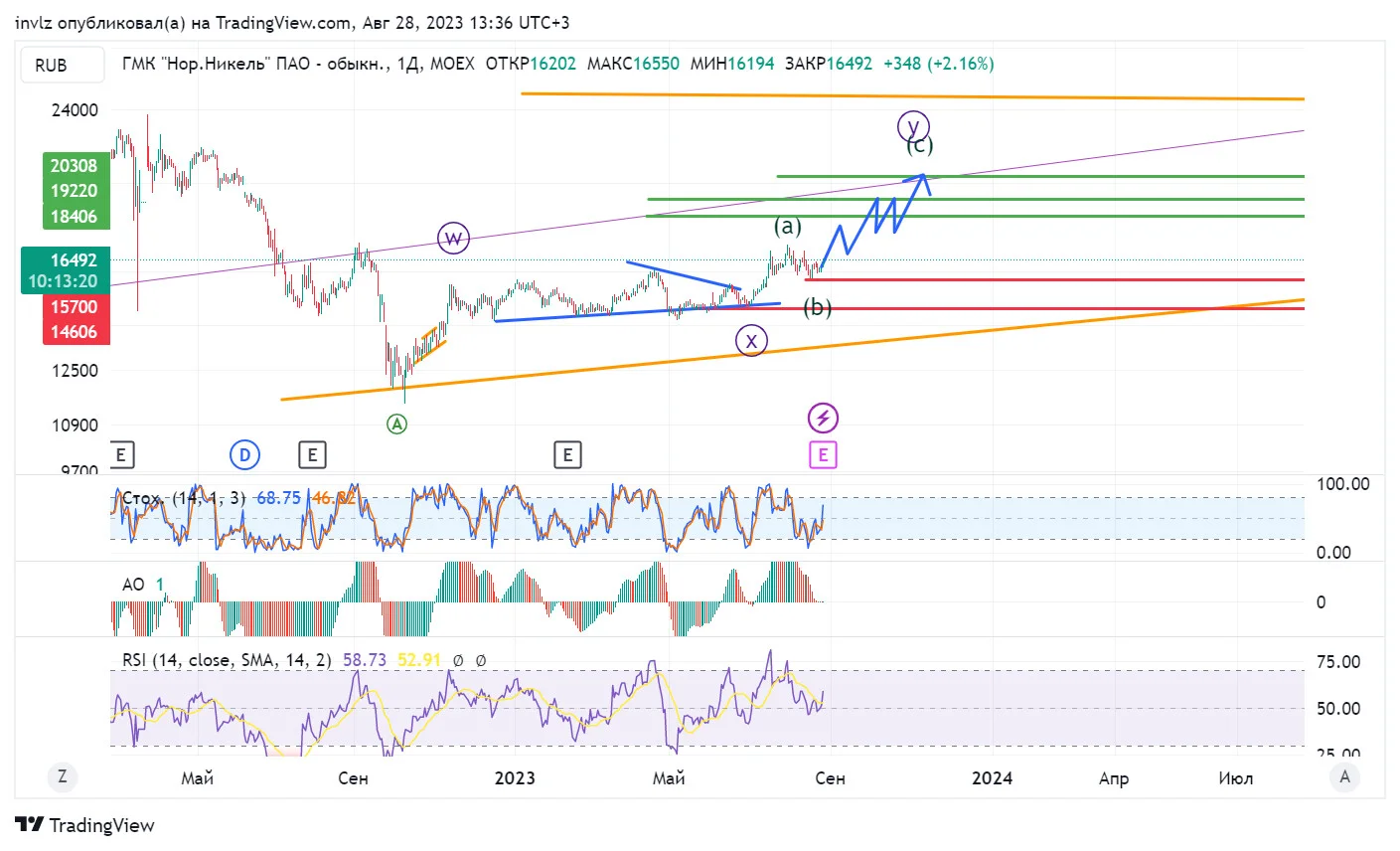Open the pink E earnings marker

pyautogui.click(x=823, y=455)
